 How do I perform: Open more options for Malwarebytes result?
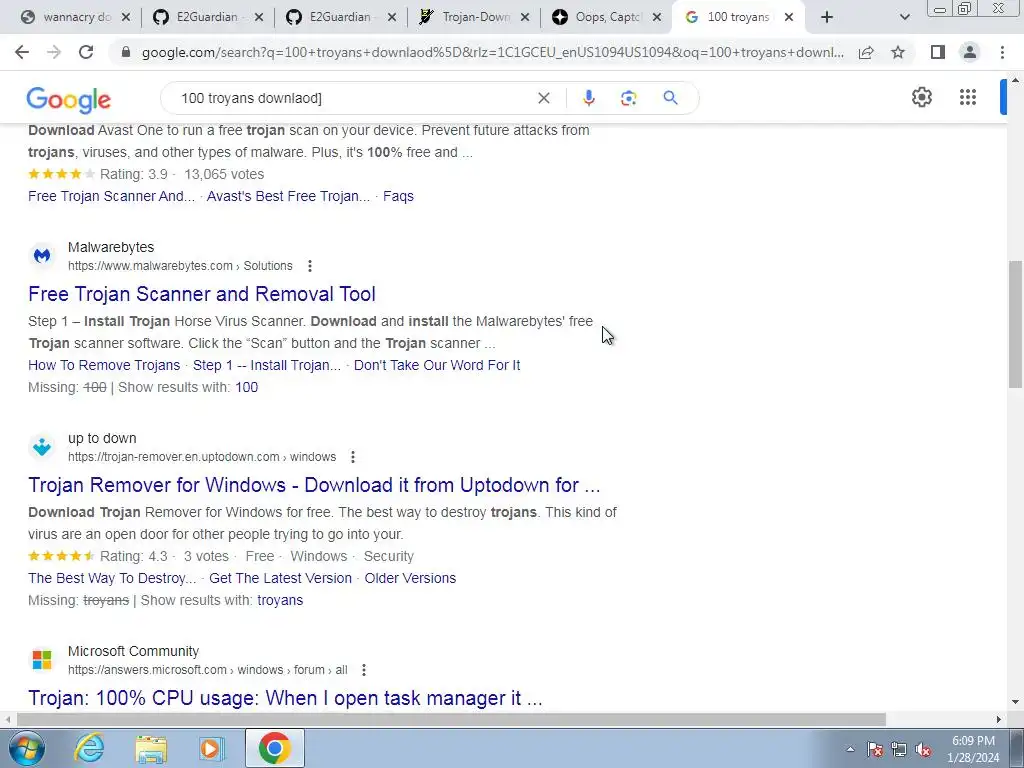[310, 266]
